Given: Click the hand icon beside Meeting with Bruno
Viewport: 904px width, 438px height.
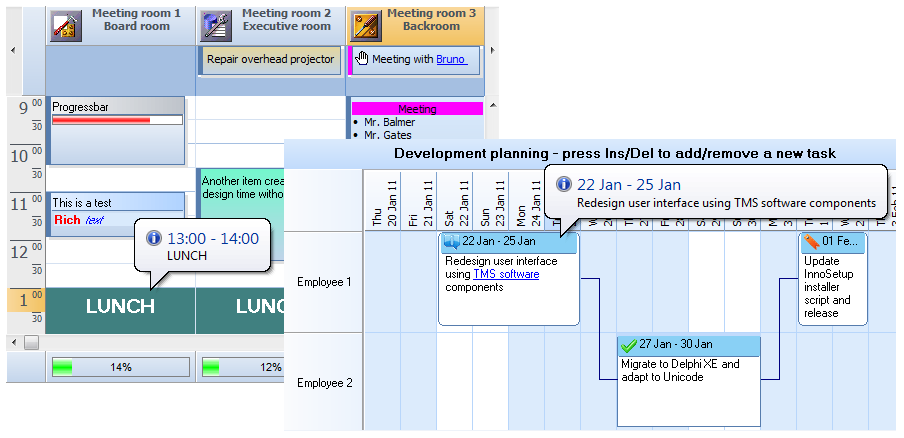Looking at the screenshot, I should point(362,59).
